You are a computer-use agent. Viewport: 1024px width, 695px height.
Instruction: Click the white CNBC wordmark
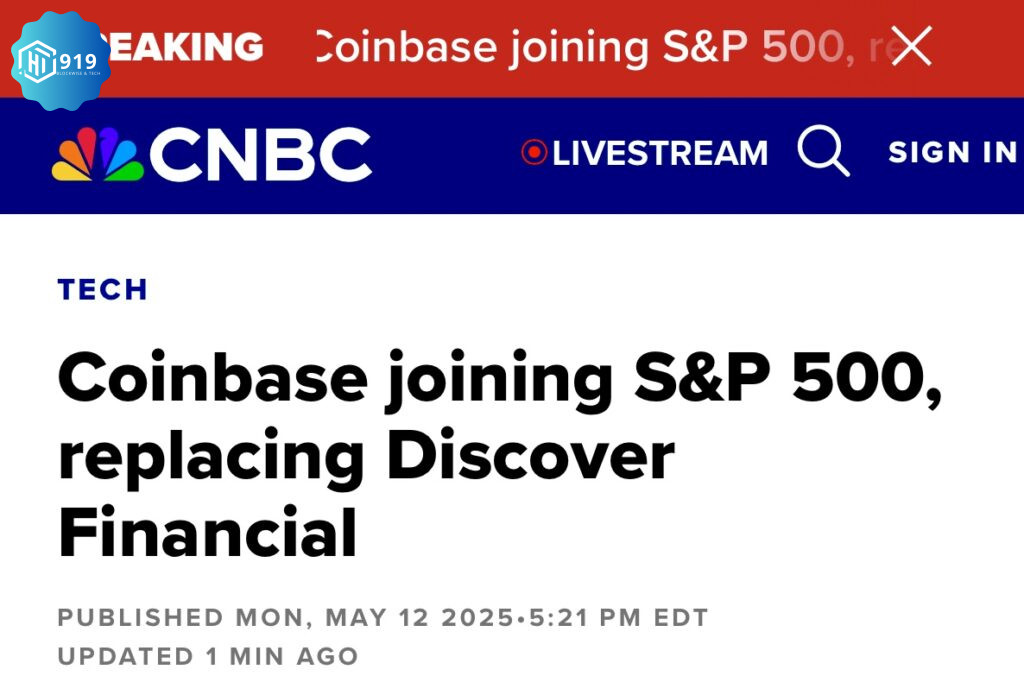pos(261,154)
